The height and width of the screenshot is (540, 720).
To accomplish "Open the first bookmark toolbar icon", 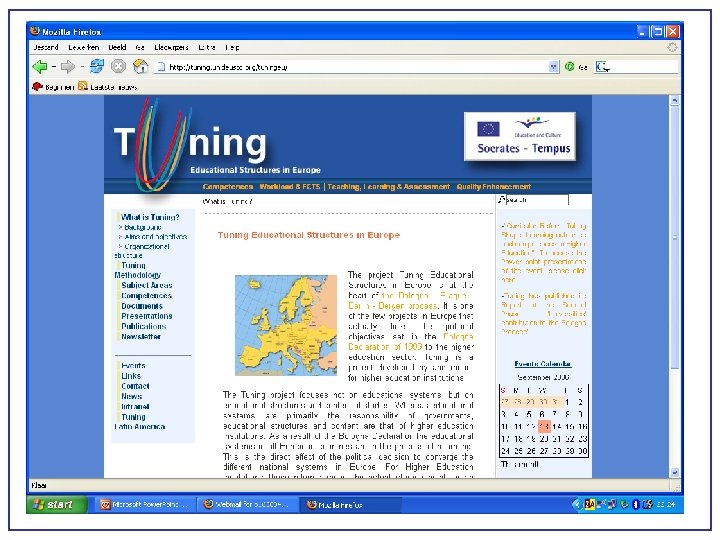I will [37, 86].
